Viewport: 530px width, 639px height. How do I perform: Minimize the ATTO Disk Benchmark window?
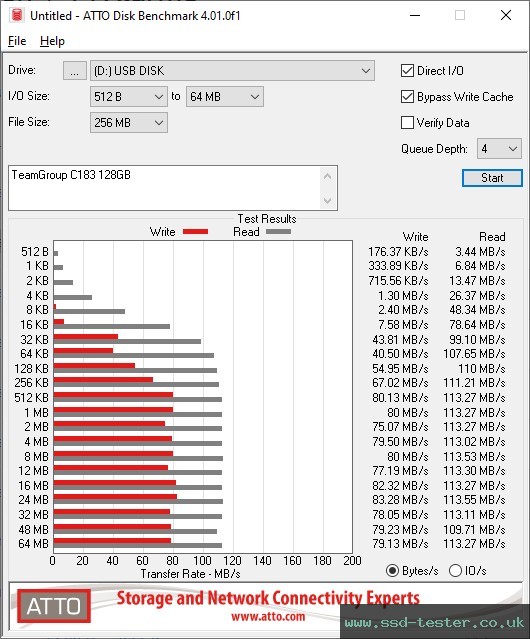point(415,15)
